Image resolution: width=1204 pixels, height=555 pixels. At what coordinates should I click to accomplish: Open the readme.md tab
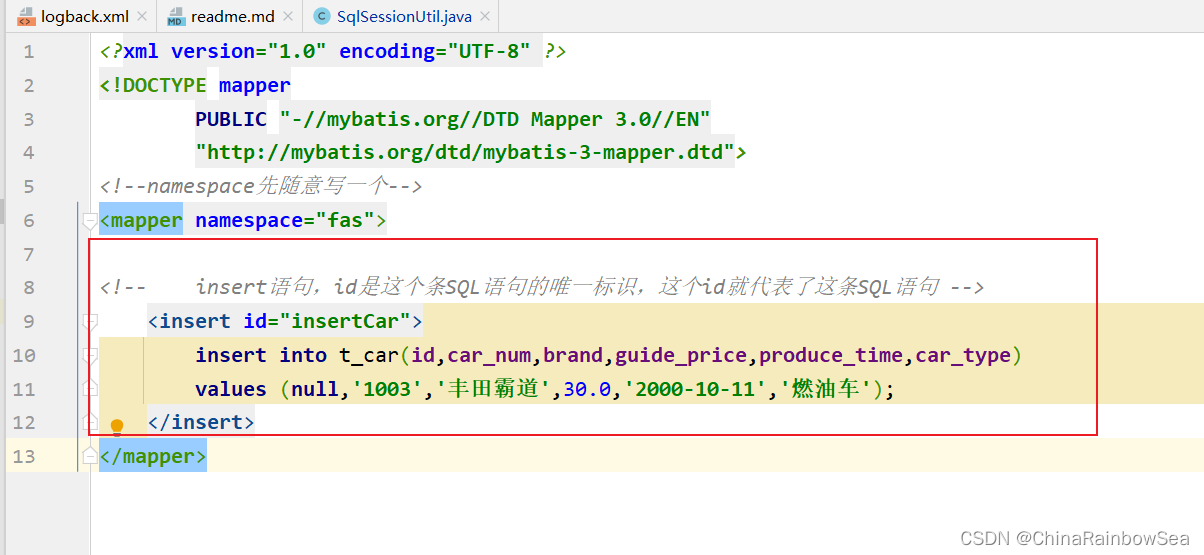point(233,16)
